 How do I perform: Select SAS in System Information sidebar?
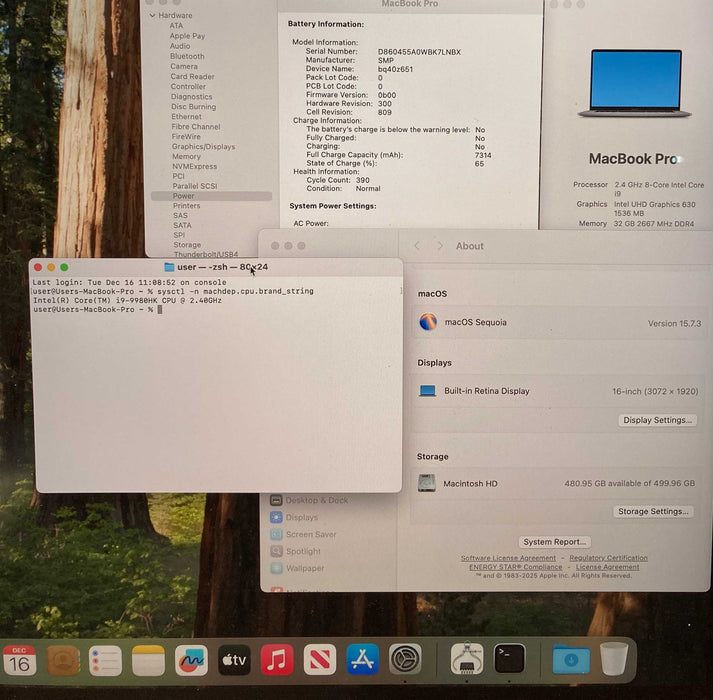pyautogui.click(x=181, y=216)
